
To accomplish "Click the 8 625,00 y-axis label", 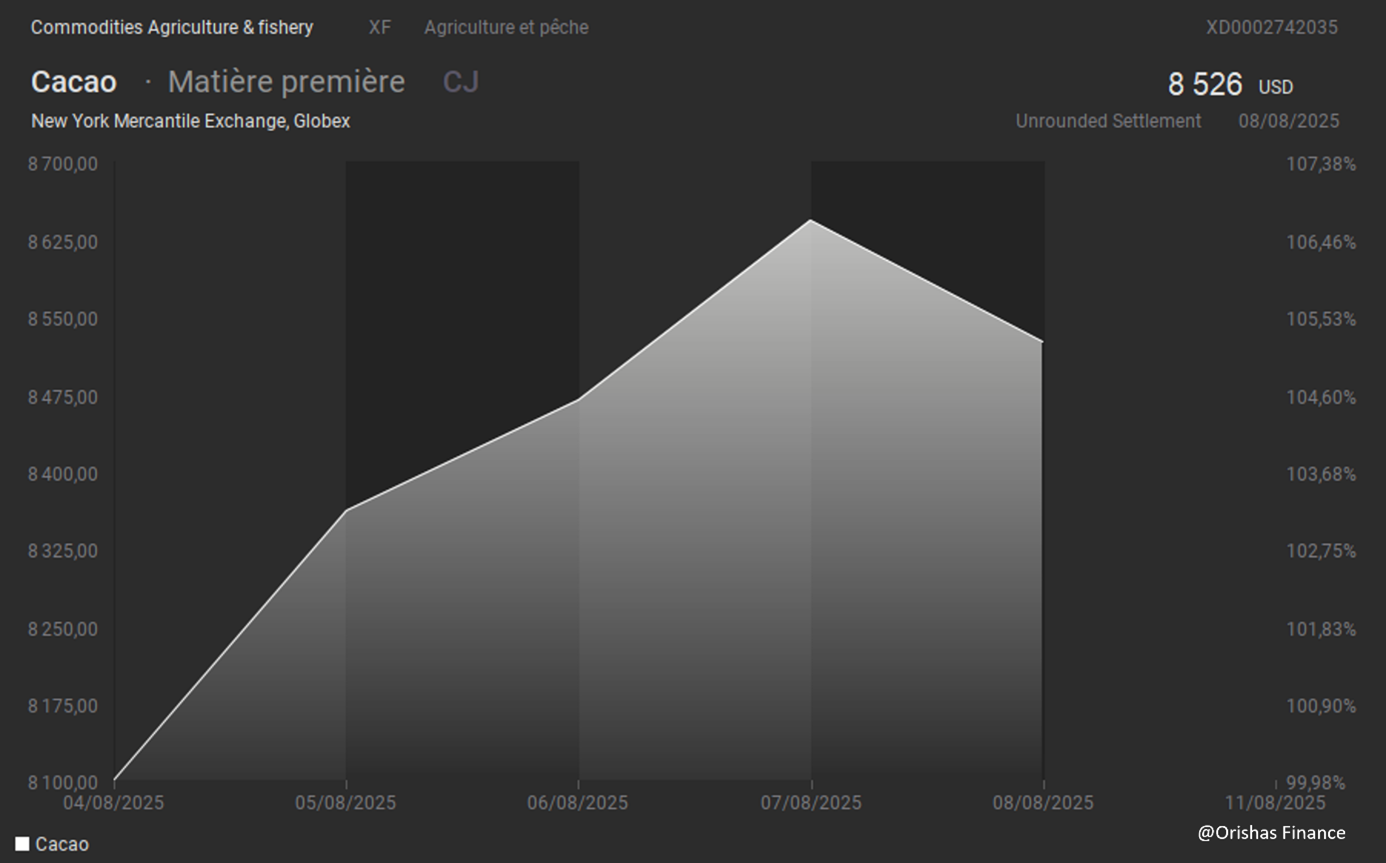I will (x=63, y=242).
